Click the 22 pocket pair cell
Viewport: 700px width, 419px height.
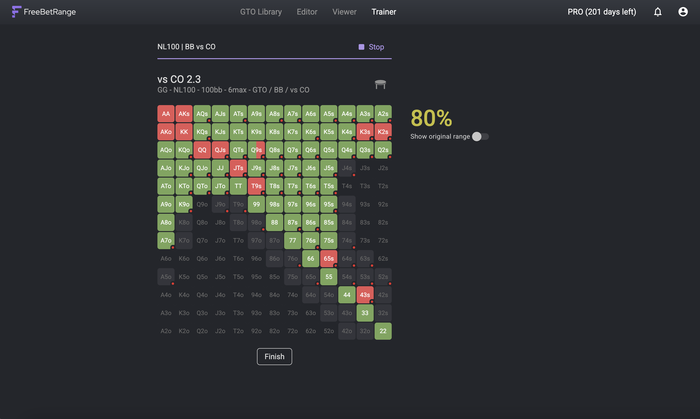tap(382, 331)
